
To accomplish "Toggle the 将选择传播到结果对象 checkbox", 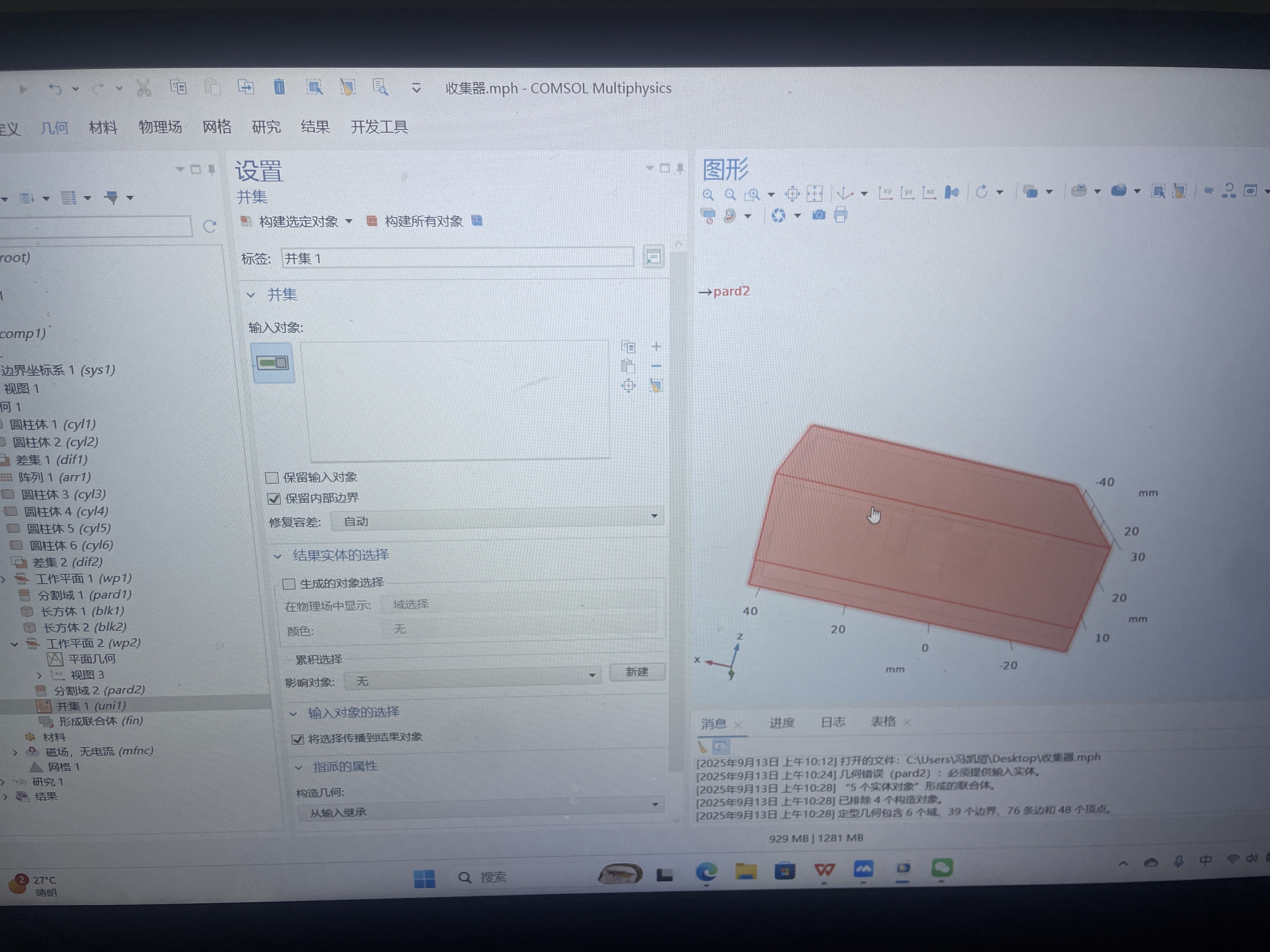I will tap(297, 739).
